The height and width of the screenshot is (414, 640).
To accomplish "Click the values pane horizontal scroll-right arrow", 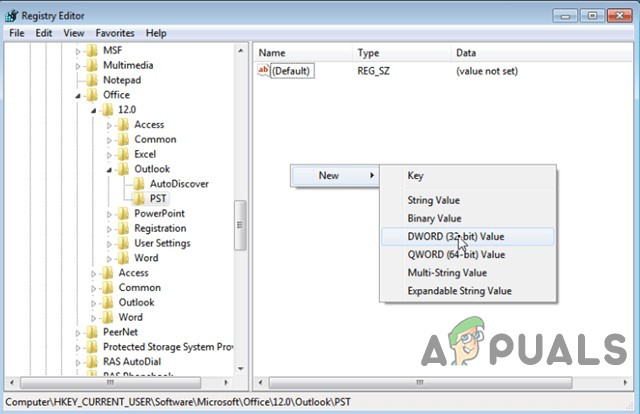I will pyautogui.click(x=625, y=383).
